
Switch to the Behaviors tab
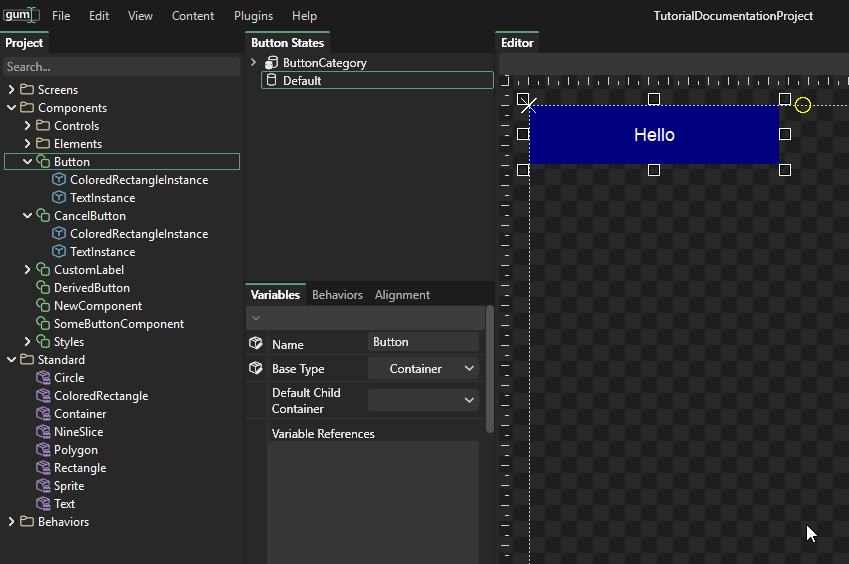(x=337, y=295)
